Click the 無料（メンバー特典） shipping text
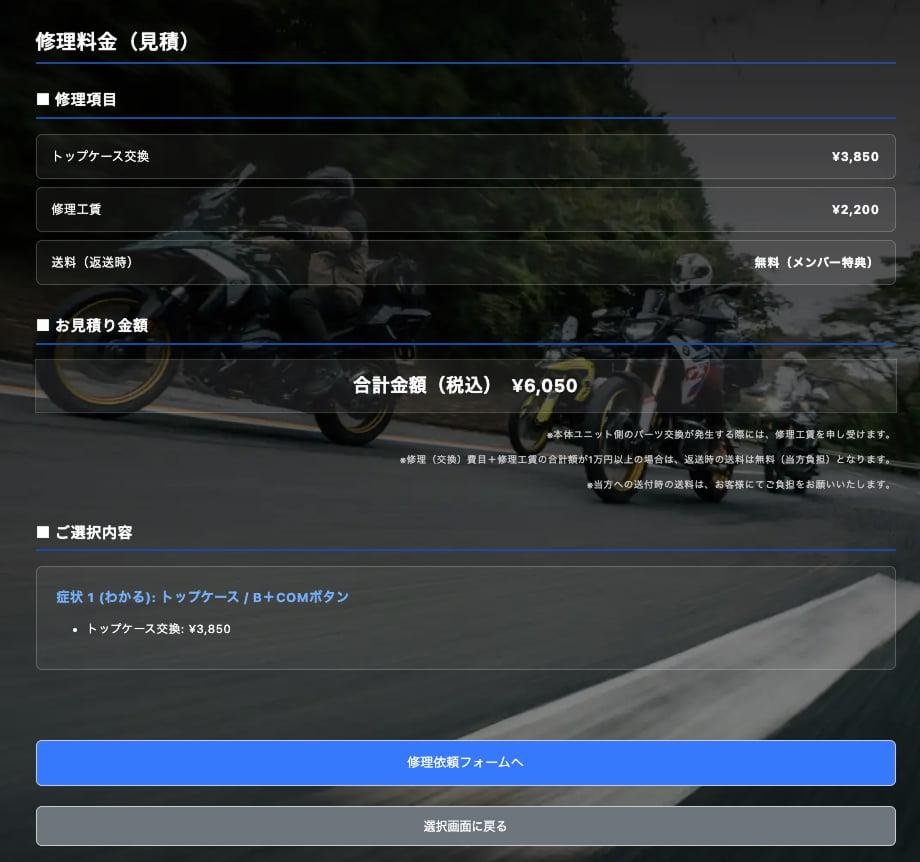920x862 pixels. coord(816,262)
